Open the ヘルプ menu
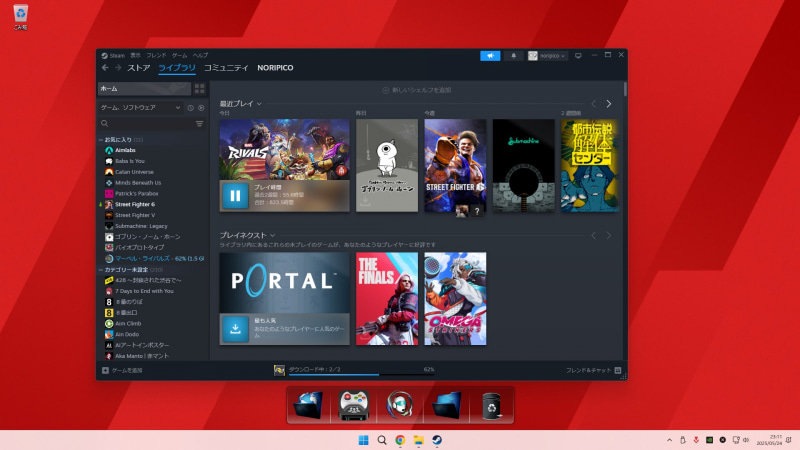This screenshot has height=450, width=800. [x=201, y=56]
